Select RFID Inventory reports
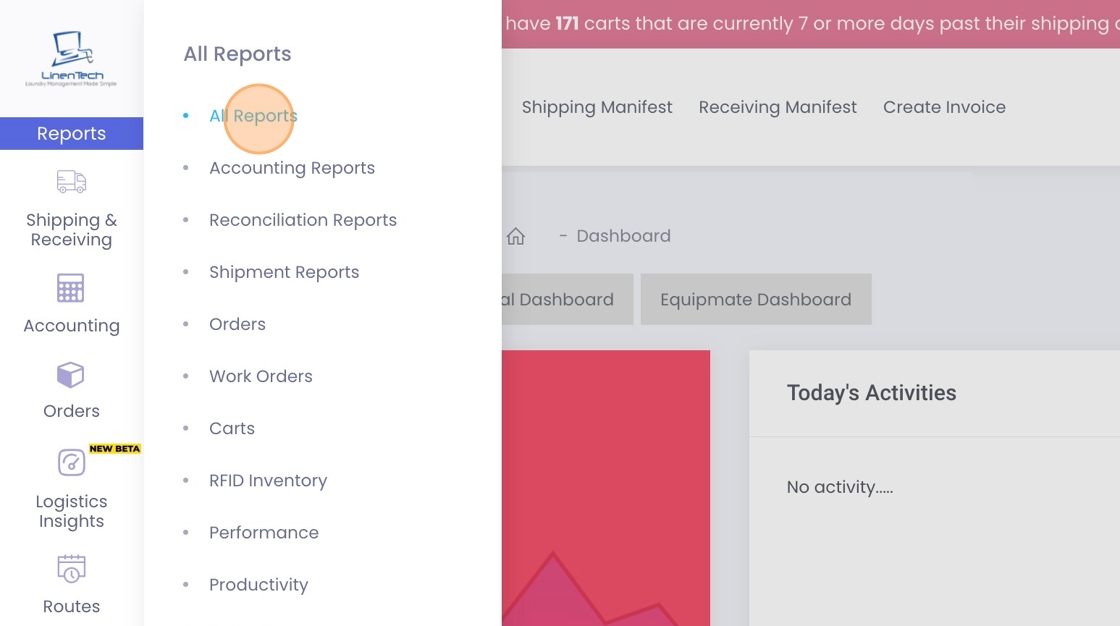Viewport: 1120px width, 626px height. point(268,480)
